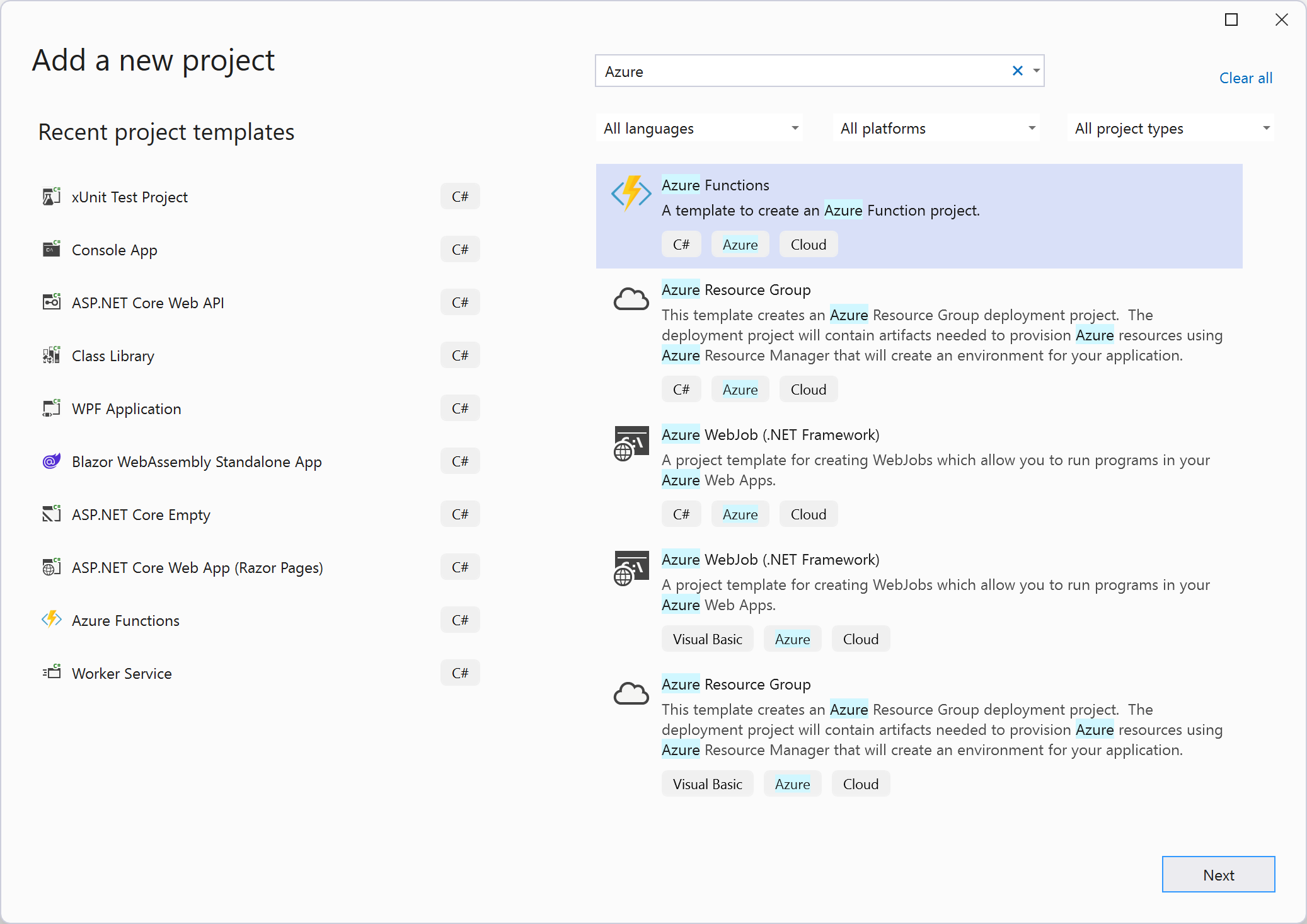The height and width of the screenshot is (924, 1307).
Task: Click the C# tag on the Console App row
Action: coord(460,250)
